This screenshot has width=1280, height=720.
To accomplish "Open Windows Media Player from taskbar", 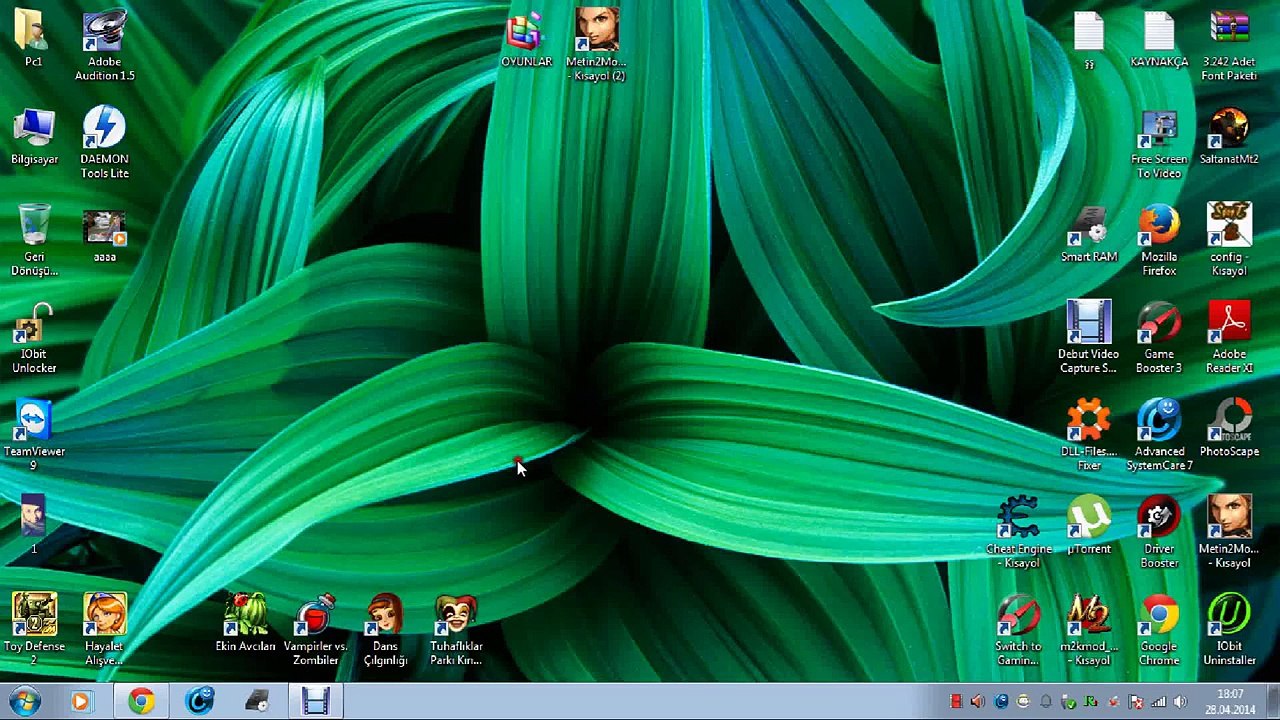I will pos(81,701).
